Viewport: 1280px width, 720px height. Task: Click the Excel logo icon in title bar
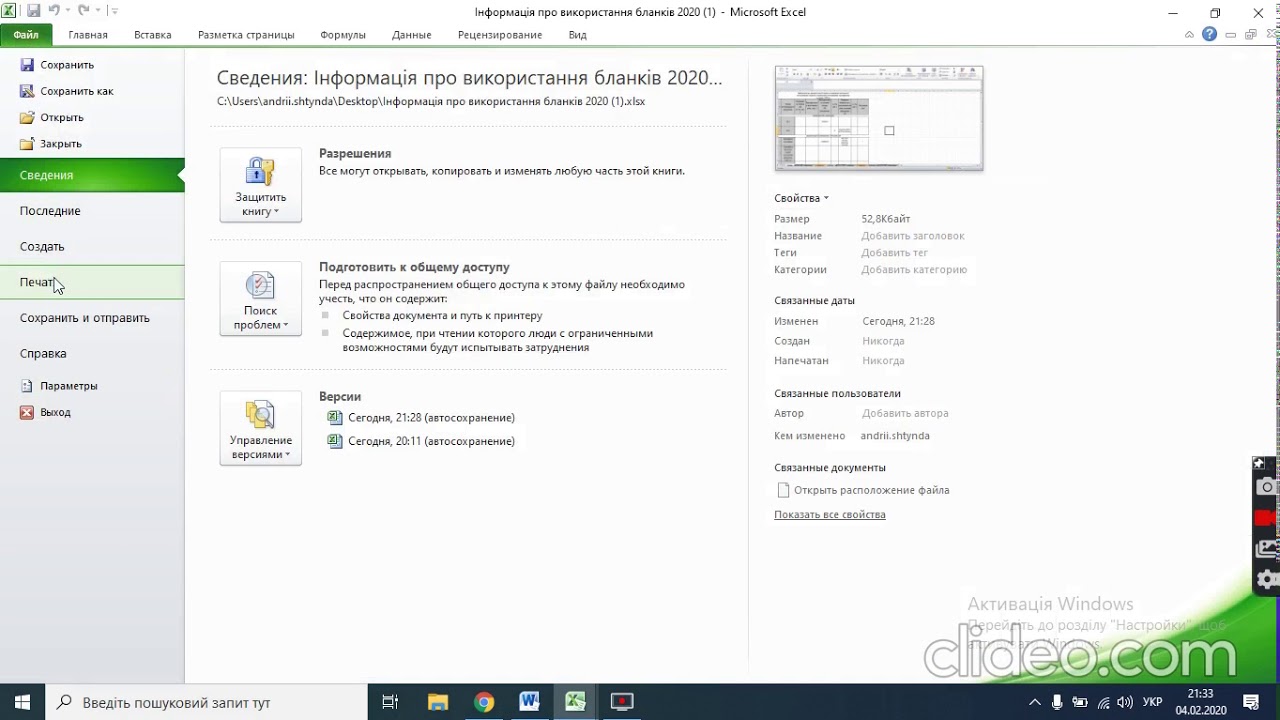[x=10, y=11]
